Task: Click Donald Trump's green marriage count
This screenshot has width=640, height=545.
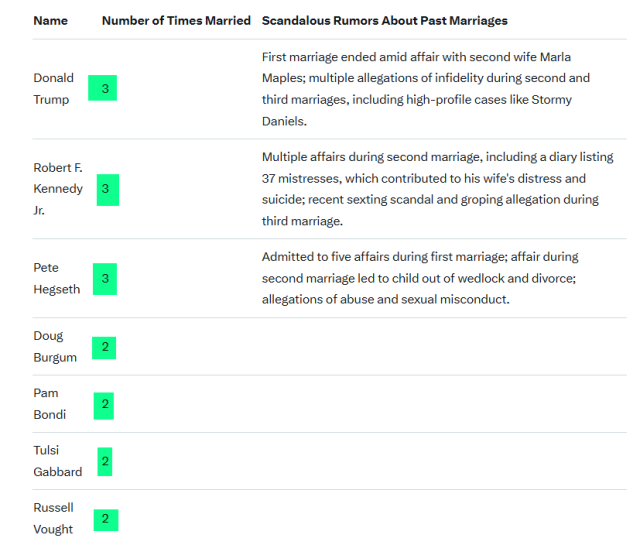Action: 104,89
